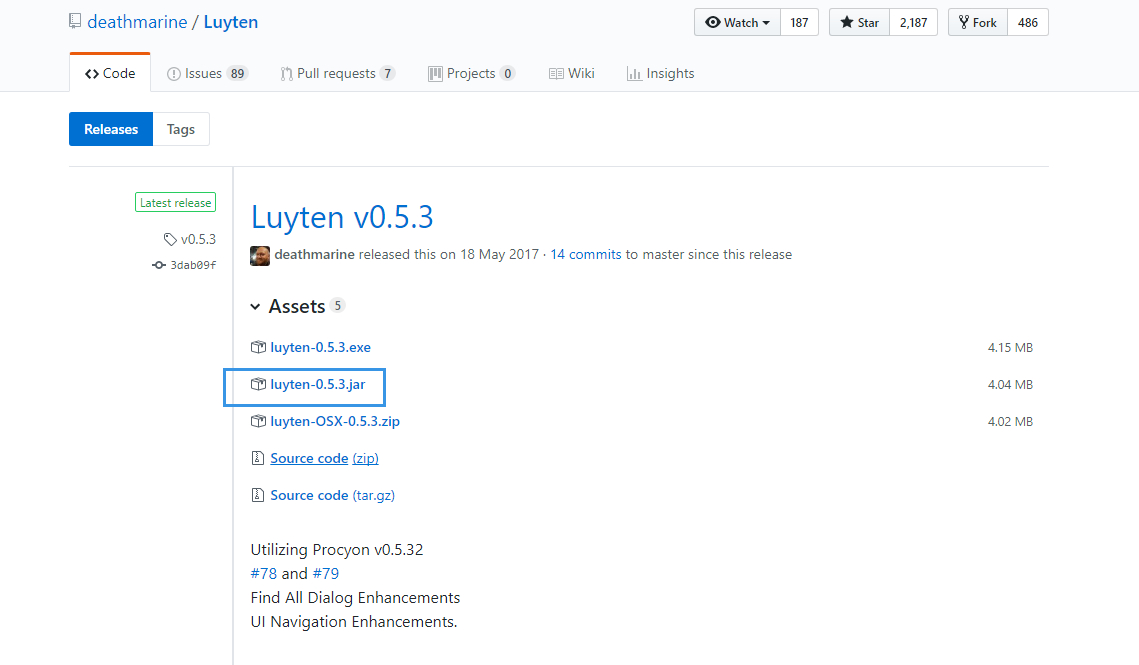Image resolution: width=1139 pixels, height=665 pixels.
Task: Open issue #79 link
Action: point(325,573)
